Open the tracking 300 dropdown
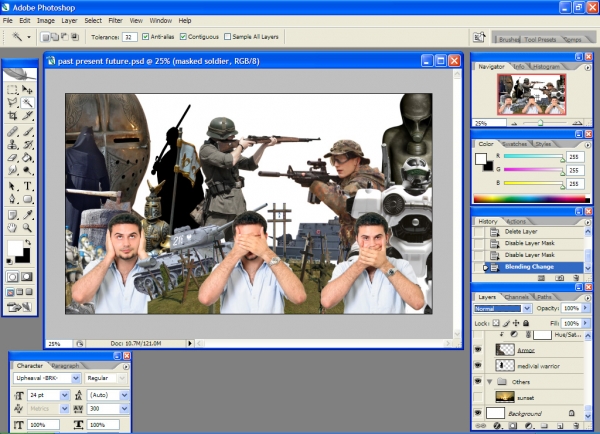The width and height of the screenshot is (600, 434). tap(124, 409)
